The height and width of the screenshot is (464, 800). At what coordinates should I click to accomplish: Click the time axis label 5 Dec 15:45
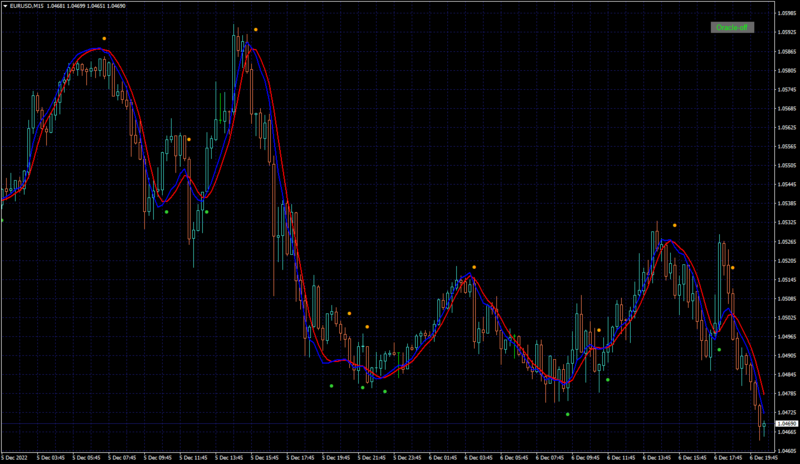(x=265, y=458)
